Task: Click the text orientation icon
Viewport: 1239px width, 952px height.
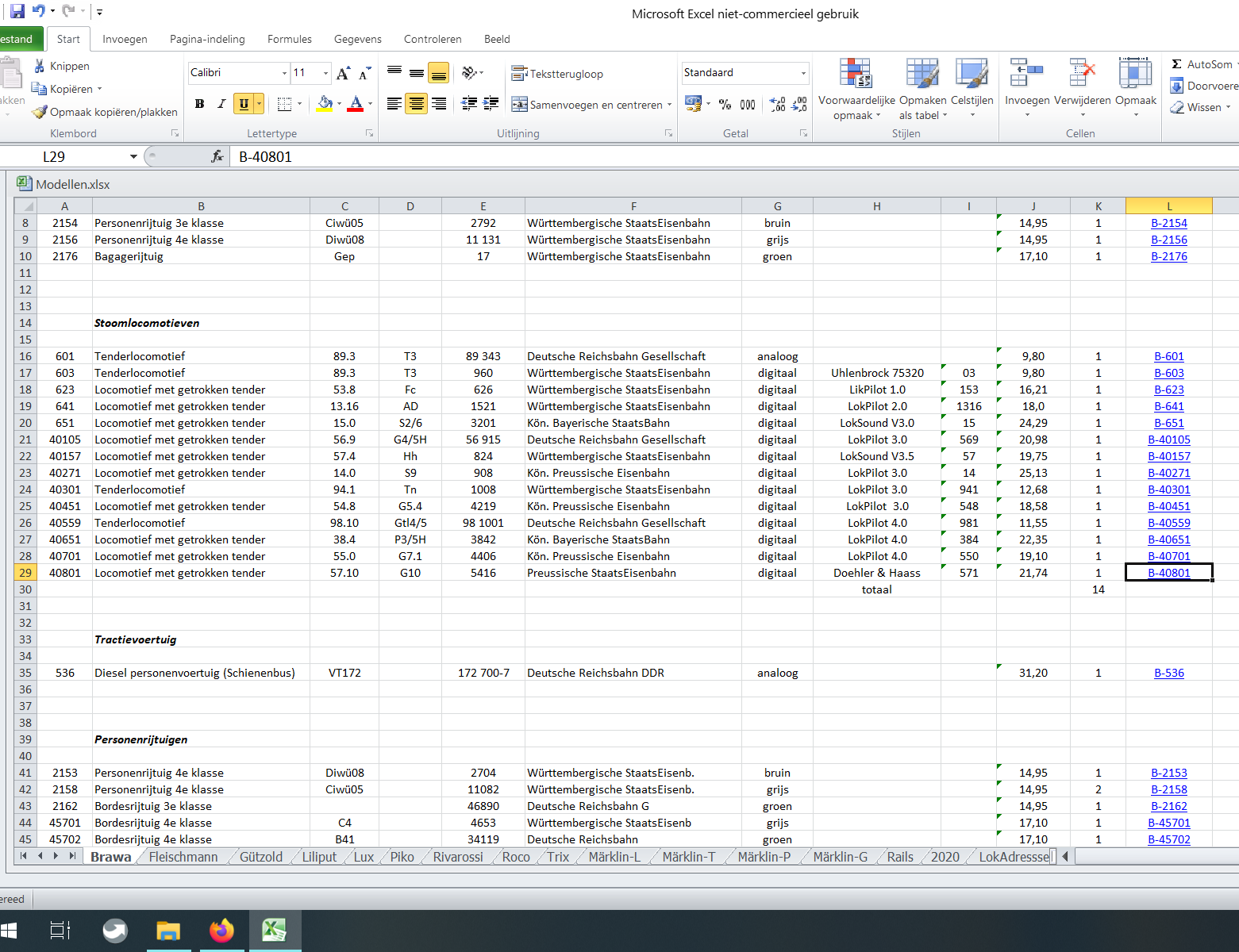Action: click(470, 73)
